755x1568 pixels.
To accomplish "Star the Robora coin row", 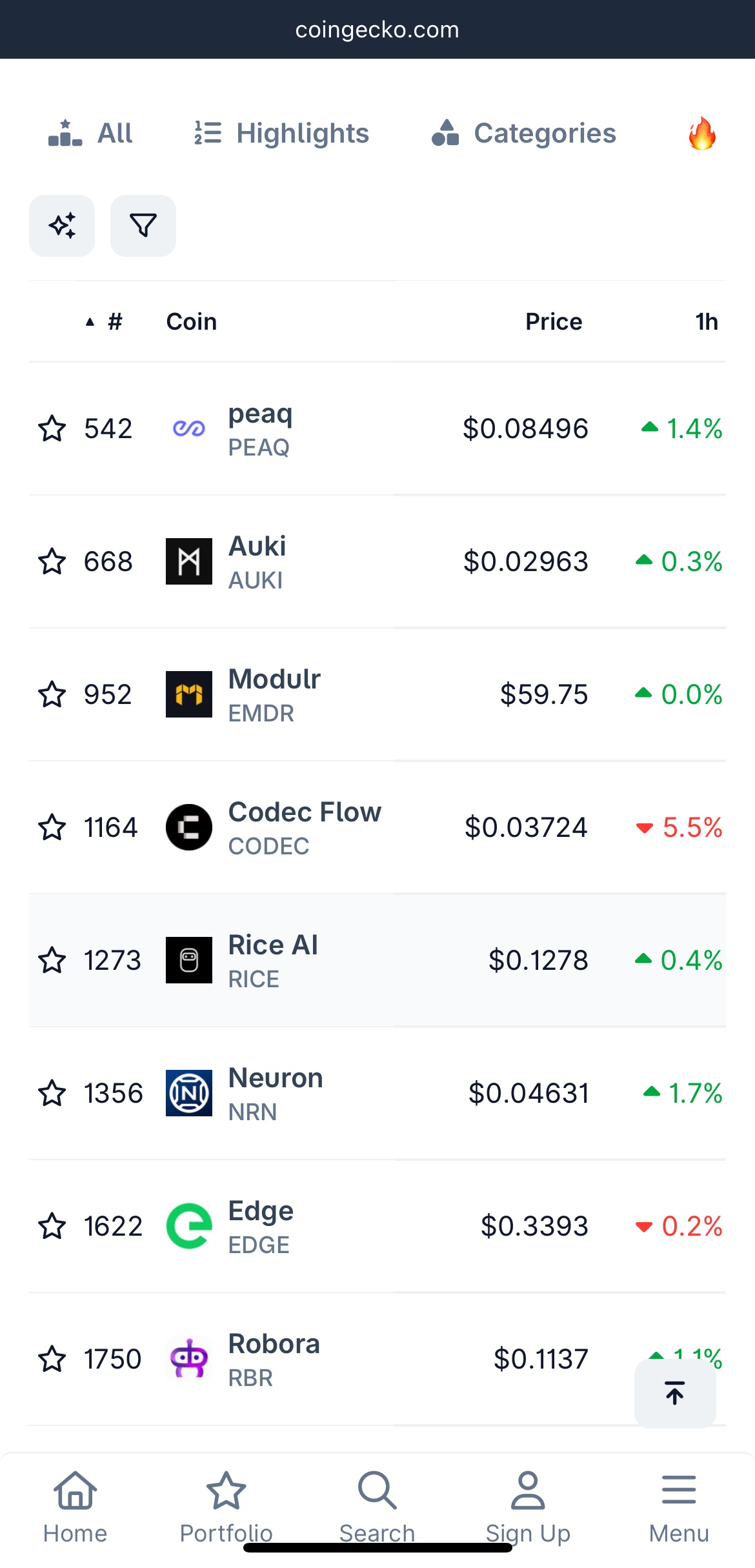I will click(52, 1359).
